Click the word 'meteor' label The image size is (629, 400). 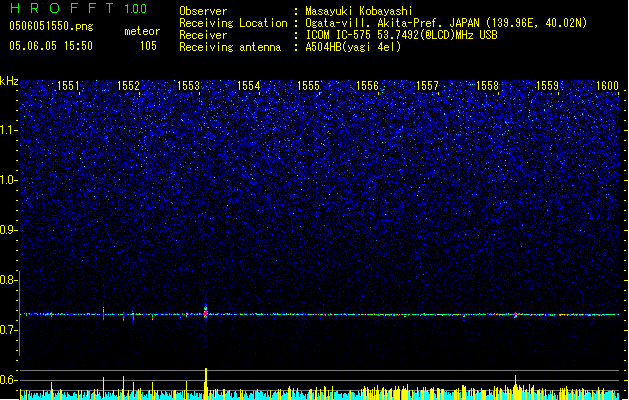click(142, 31)
